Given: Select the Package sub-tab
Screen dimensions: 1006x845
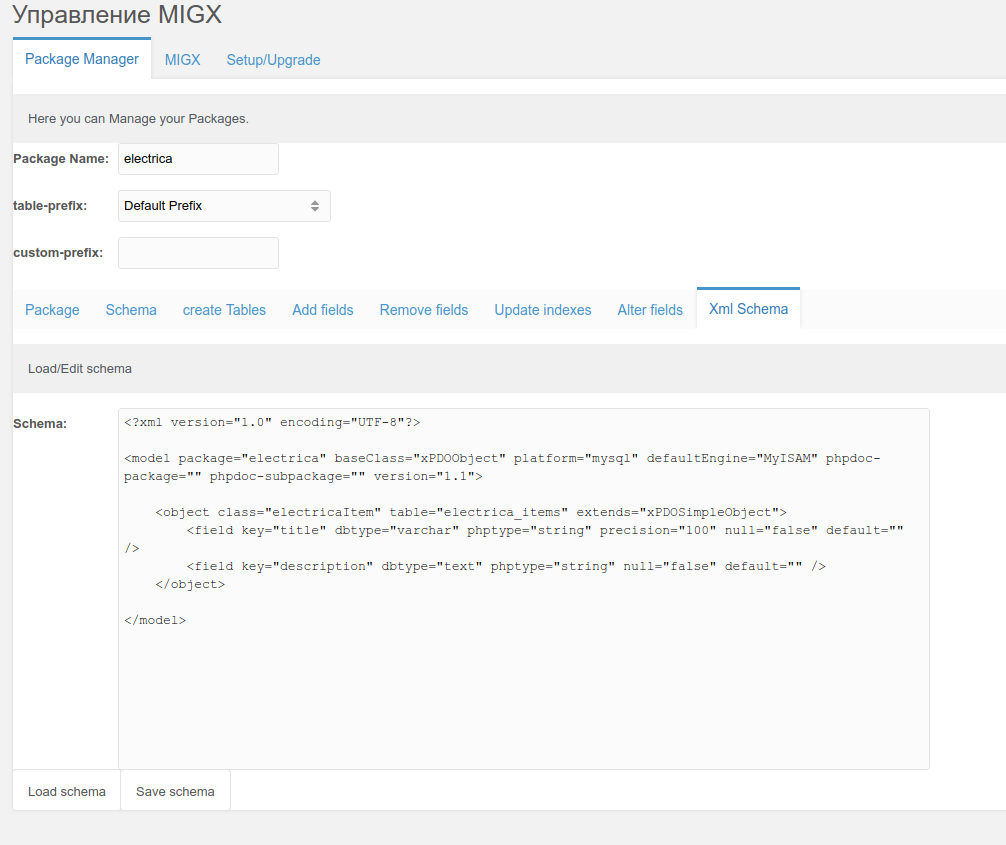Looking at the screenshot, I should [52, 310].
